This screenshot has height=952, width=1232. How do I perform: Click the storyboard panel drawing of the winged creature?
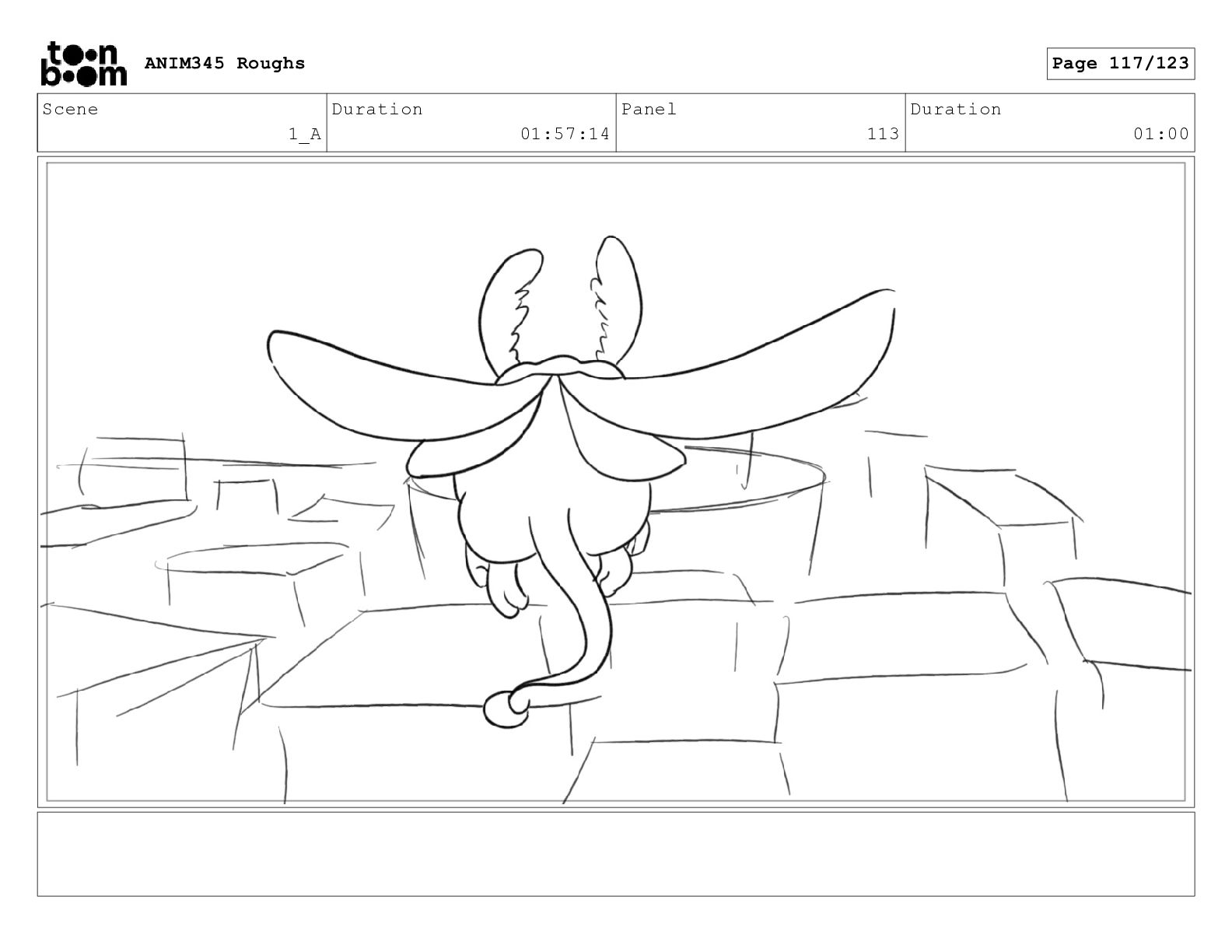click(616, 481)
